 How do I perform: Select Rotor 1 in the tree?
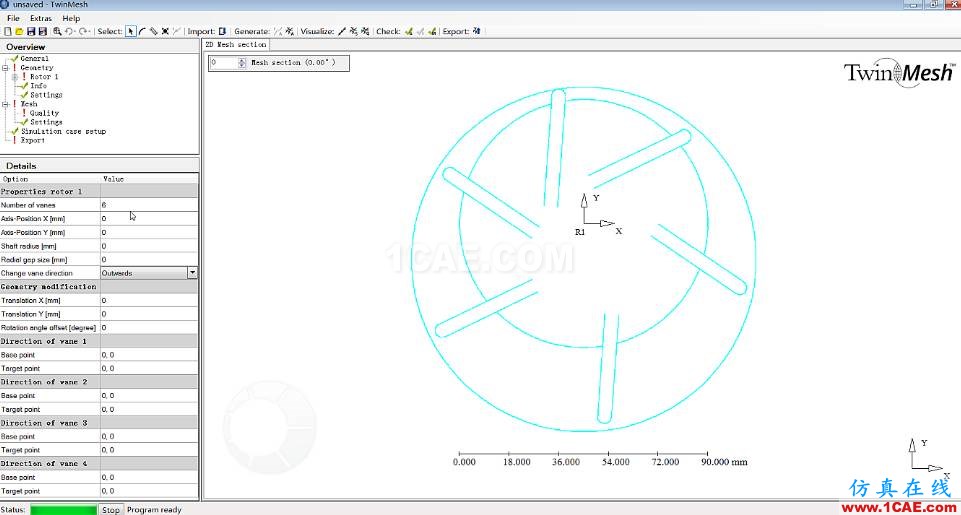(44, 77)
